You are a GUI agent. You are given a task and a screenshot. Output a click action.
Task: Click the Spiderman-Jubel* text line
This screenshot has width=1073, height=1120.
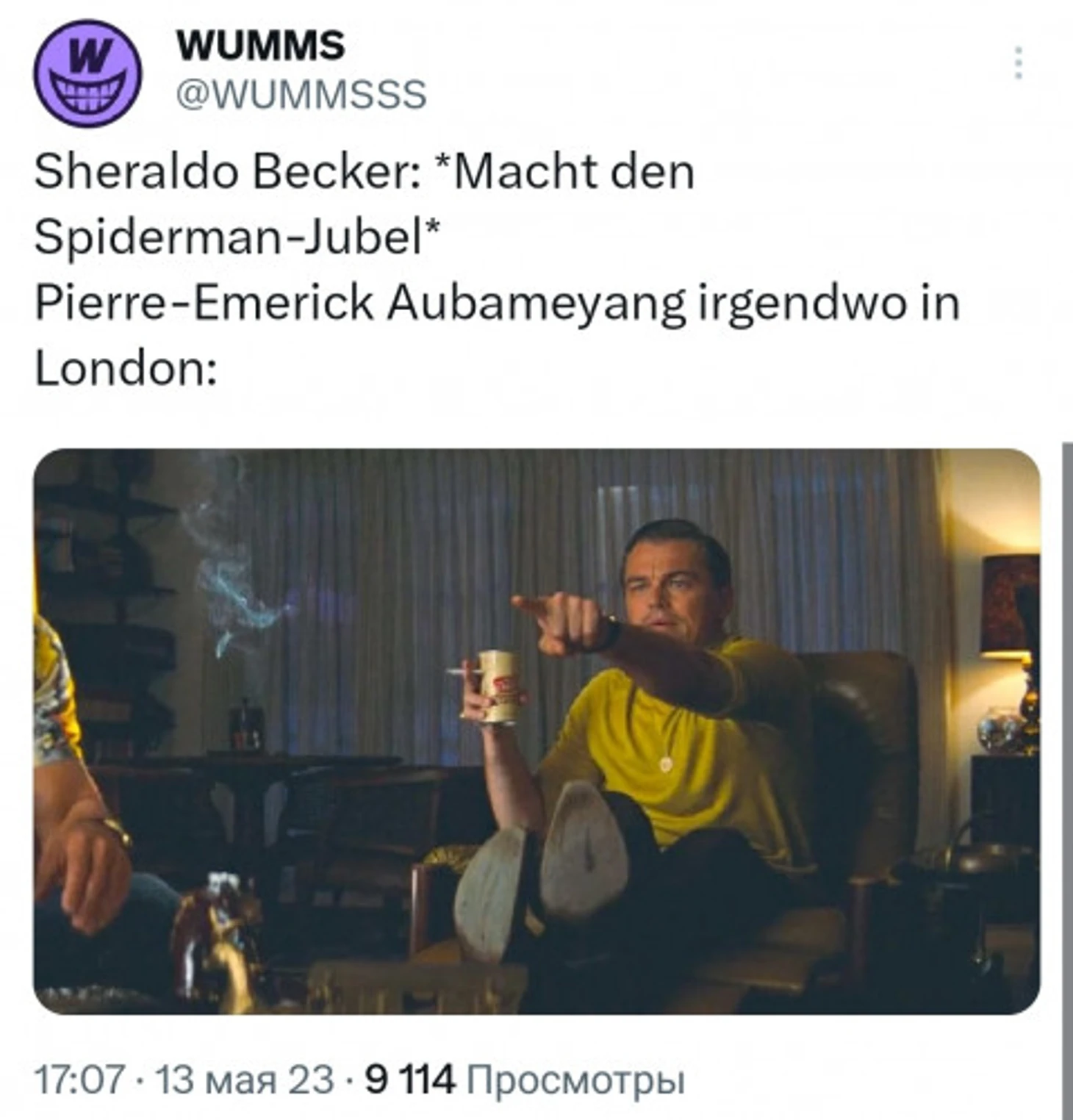pyautogui.click(x=237, y=237)
